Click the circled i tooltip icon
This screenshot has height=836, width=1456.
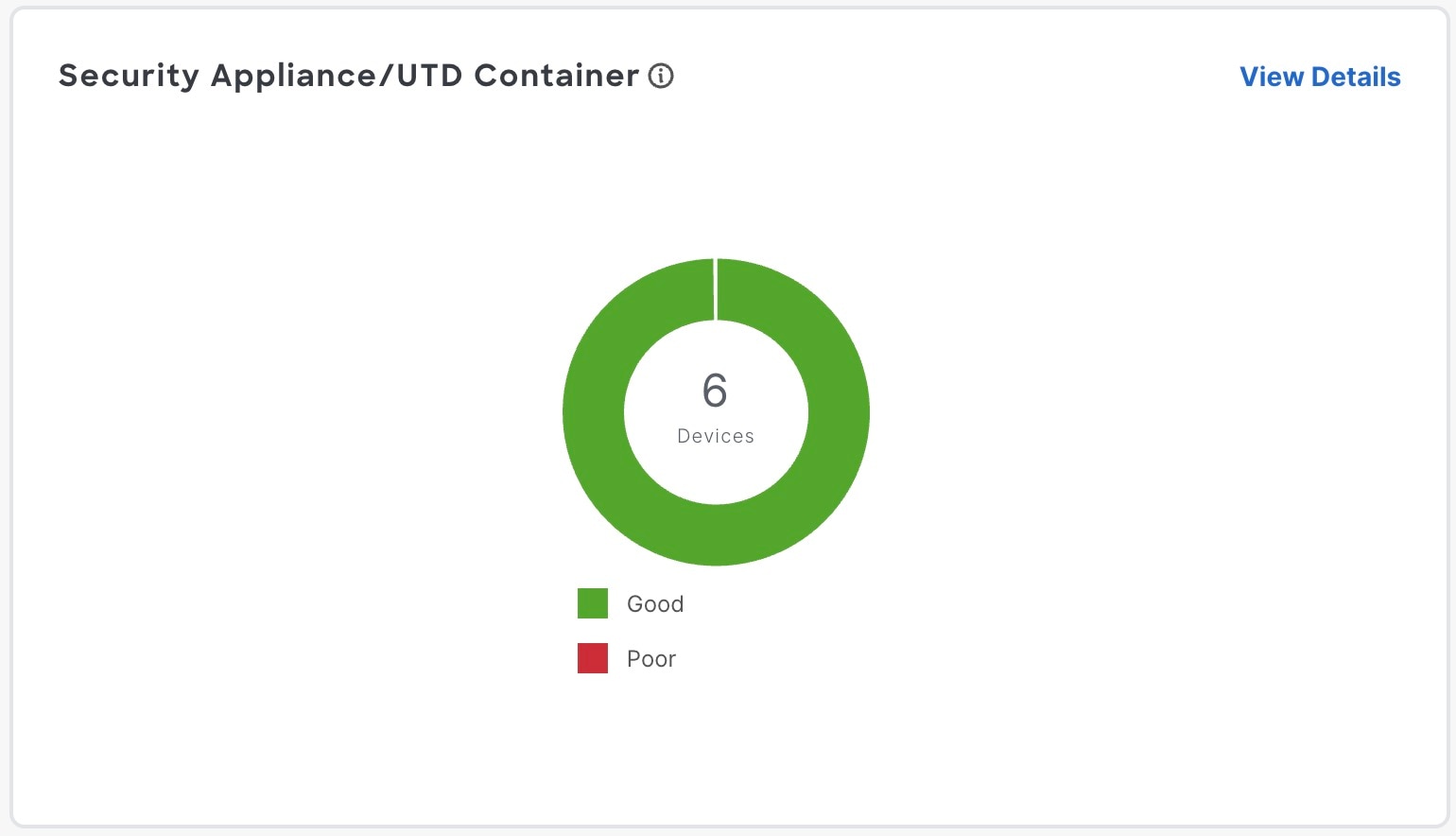(x=661, y=76)
